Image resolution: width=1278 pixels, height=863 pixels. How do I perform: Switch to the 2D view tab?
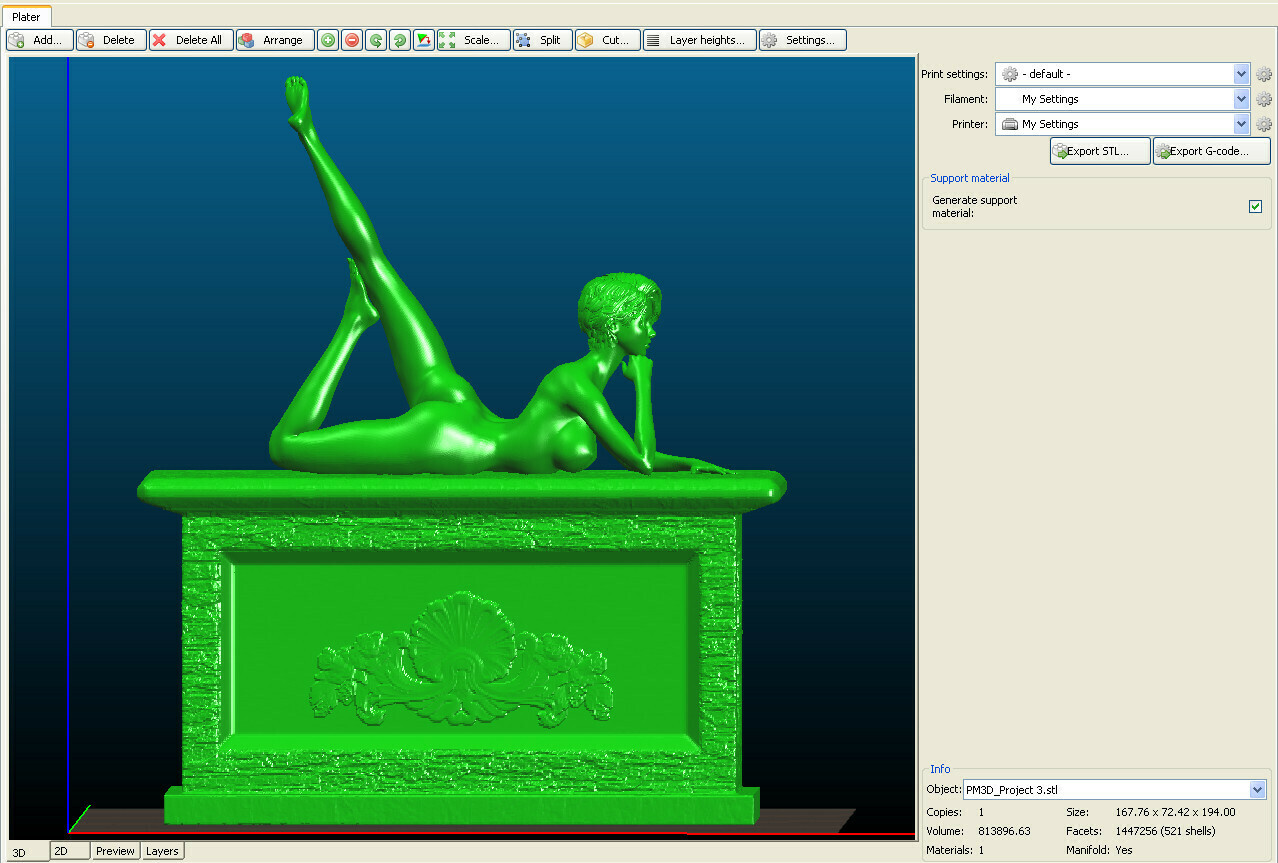(x=69, y=851)
